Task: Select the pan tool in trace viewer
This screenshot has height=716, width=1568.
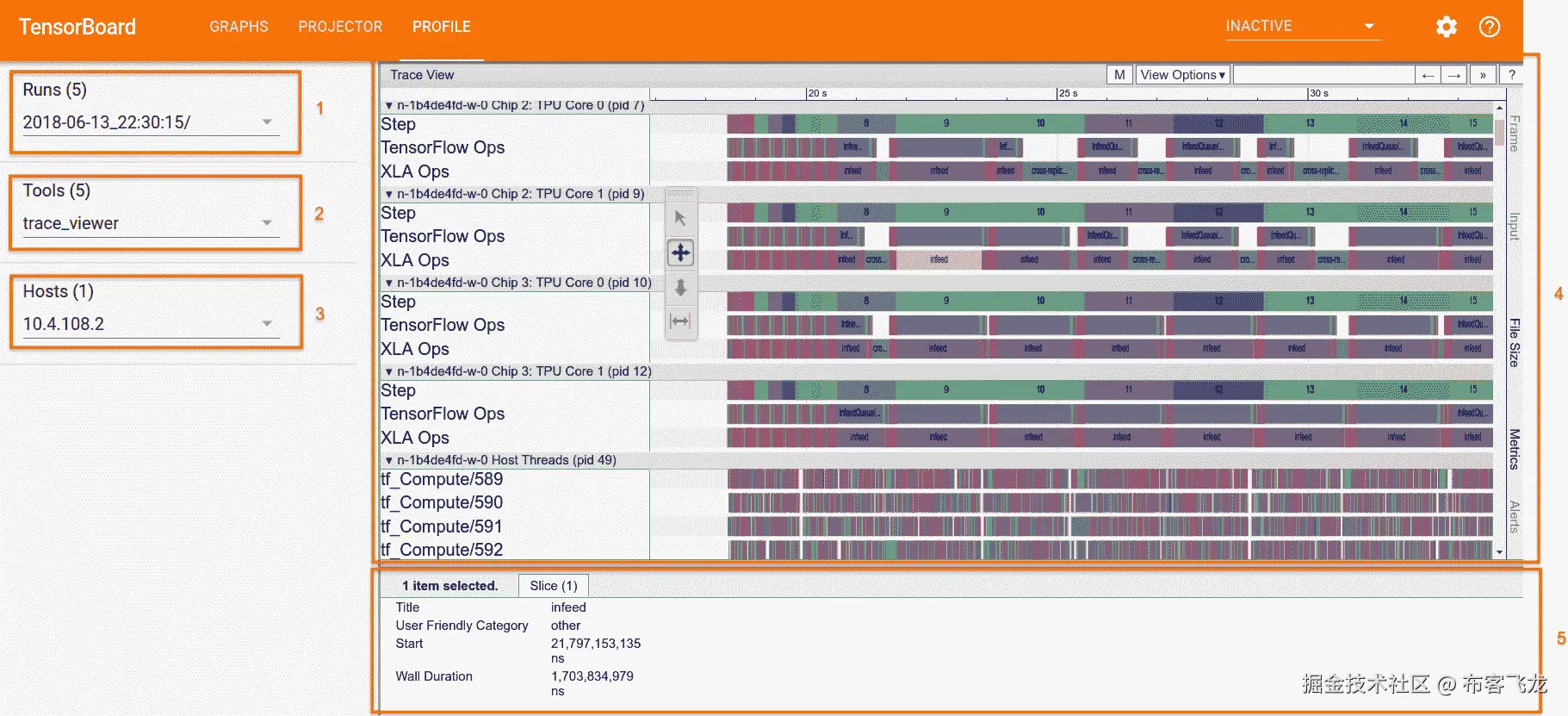Action: coord(680,252)
